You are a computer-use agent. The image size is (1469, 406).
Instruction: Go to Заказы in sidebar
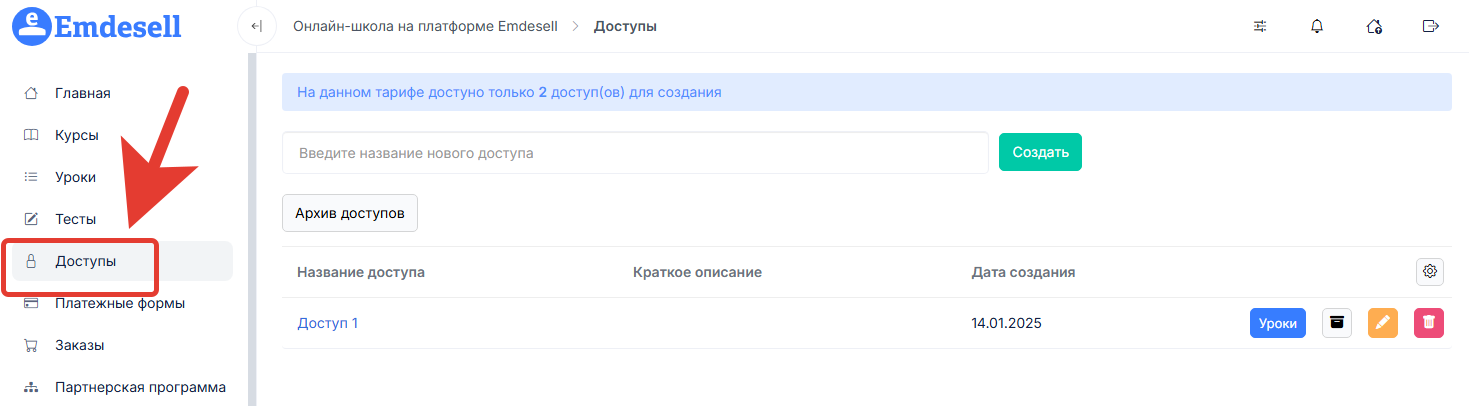(x=79, y=345)
